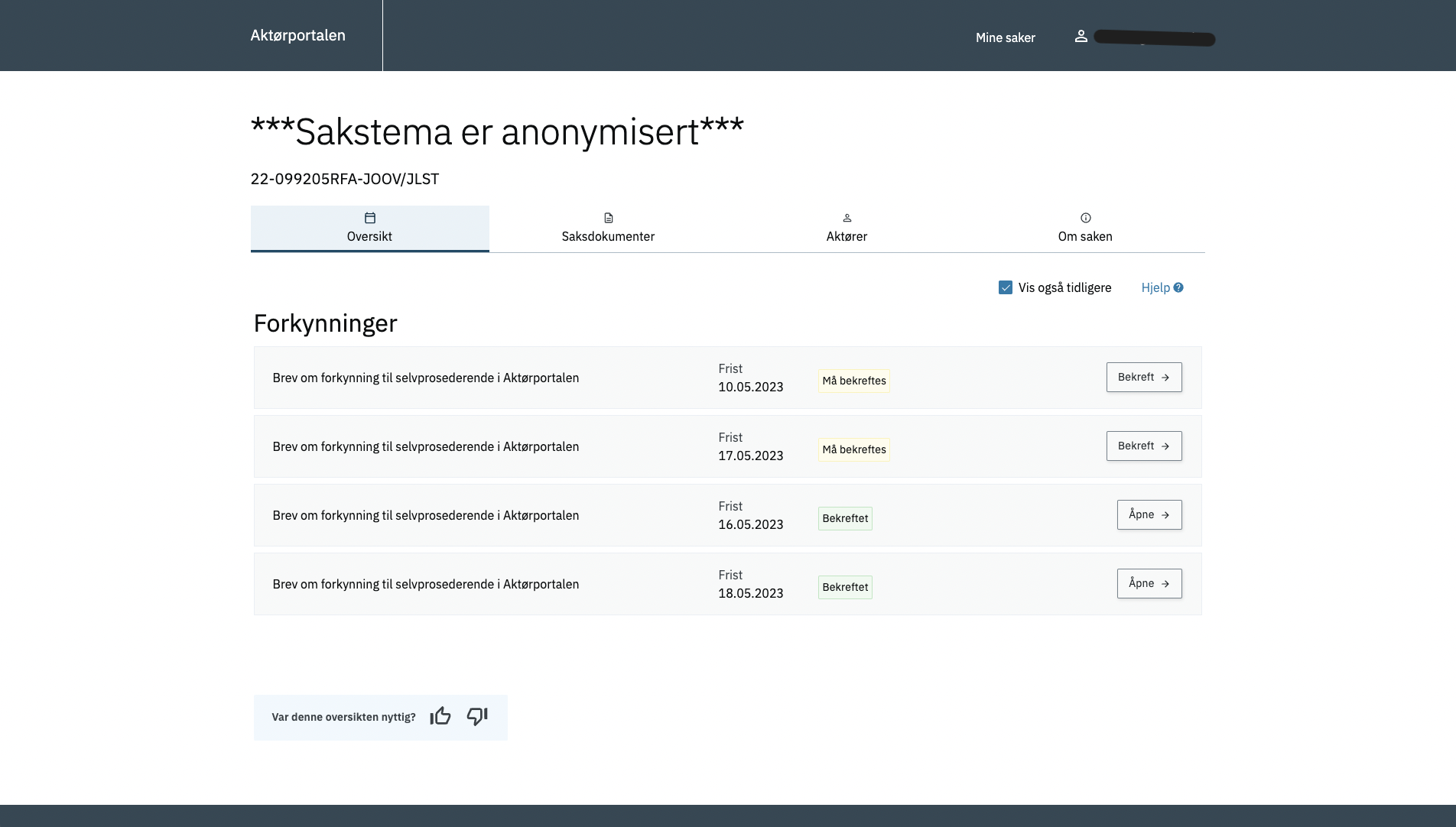The image size is (1456, 827).
Task: Uncheck the Vis også tidligere checkbox
Action: (x=1006, y=287)
